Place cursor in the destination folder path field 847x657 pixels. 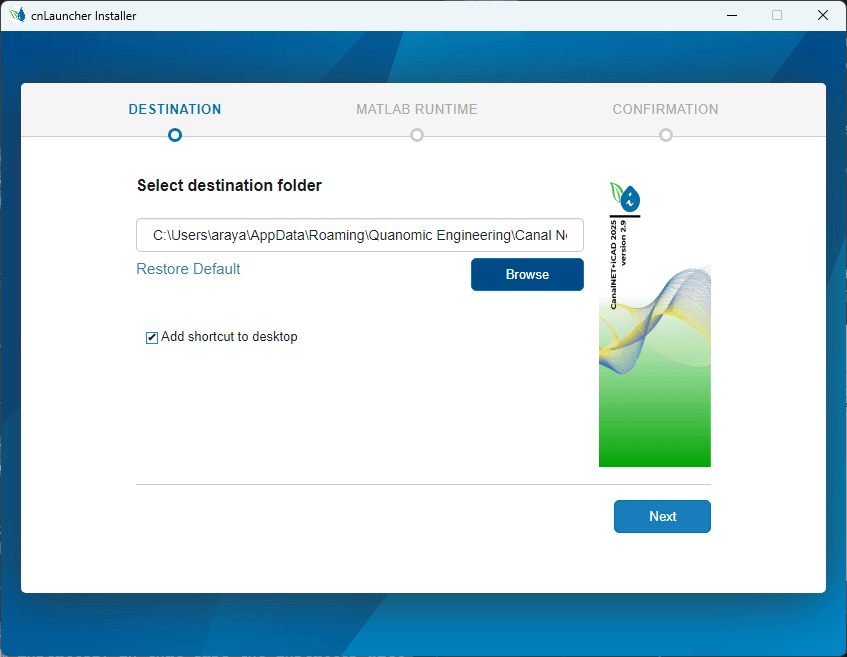pyautogui.click(x=359, y=234)
